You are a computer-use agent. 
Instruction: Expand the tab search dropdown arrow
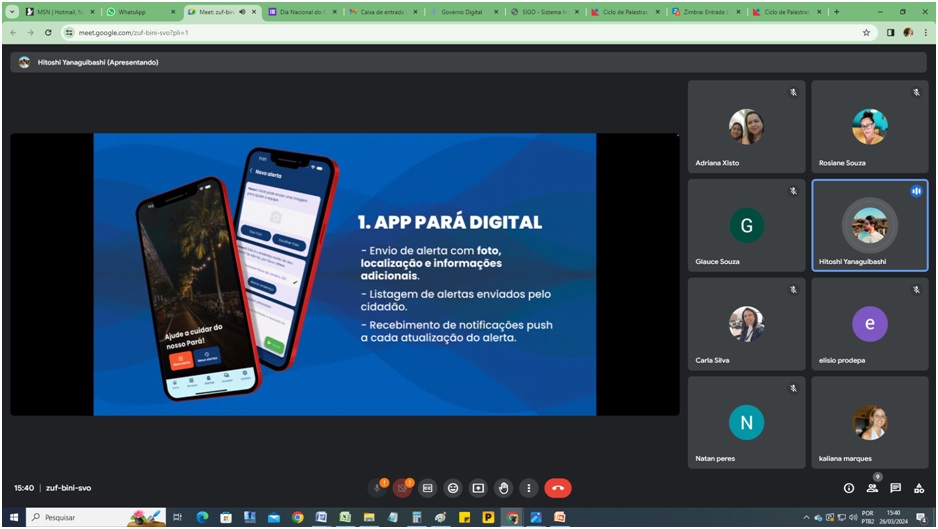click(11, 12)
